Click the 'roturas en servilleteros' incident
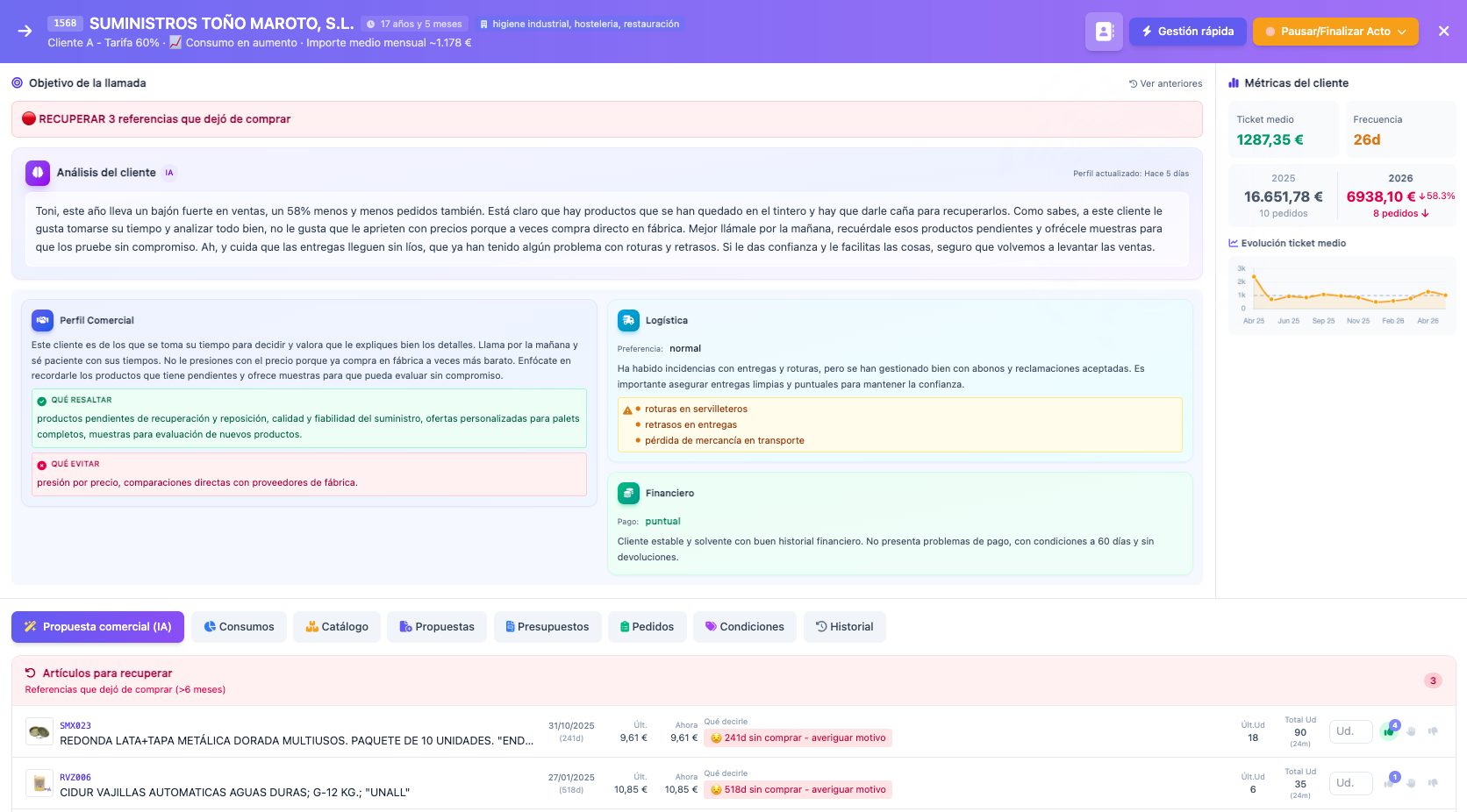 696,410
